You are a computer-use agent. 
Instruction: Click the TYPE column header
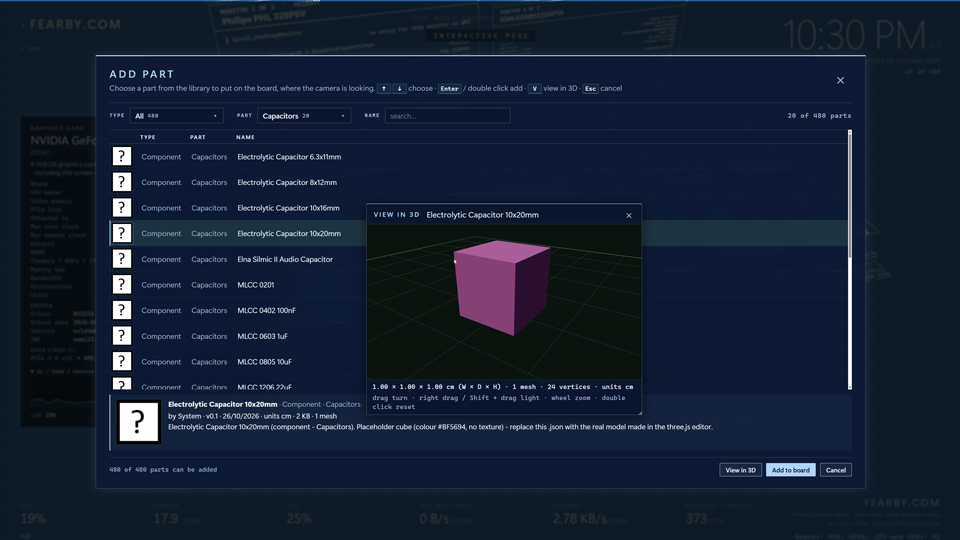pyautogui.click(x=148, y=137)
